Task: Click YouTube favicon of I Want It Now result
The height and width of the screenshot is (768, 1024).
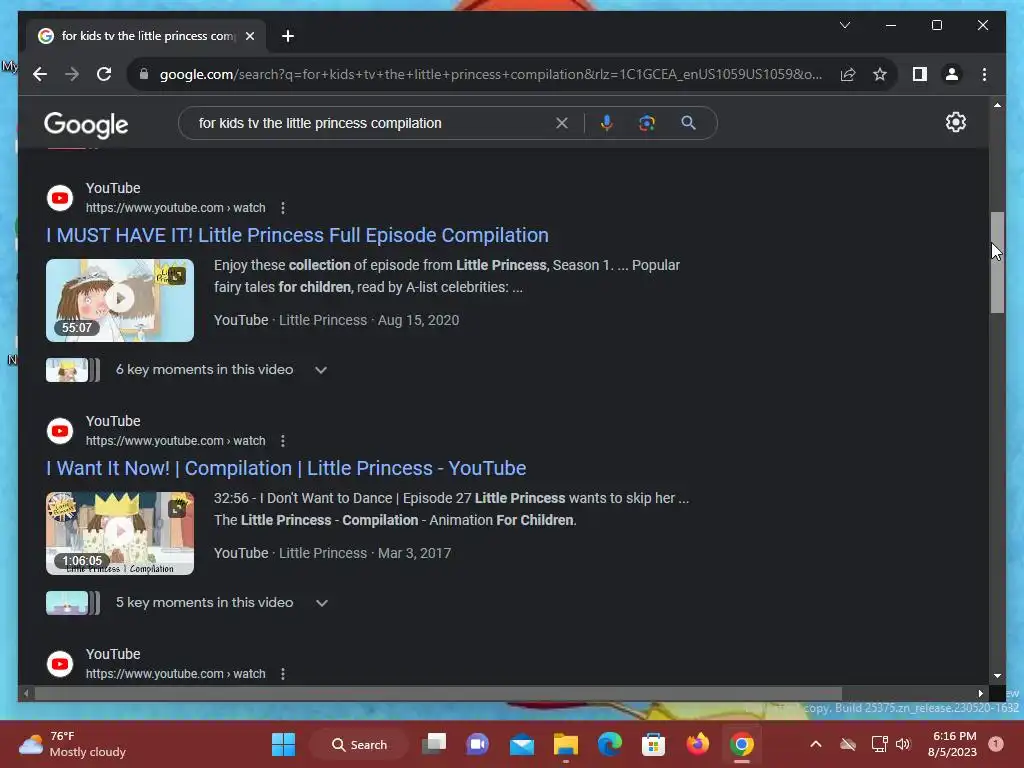Action: [60, 431]
